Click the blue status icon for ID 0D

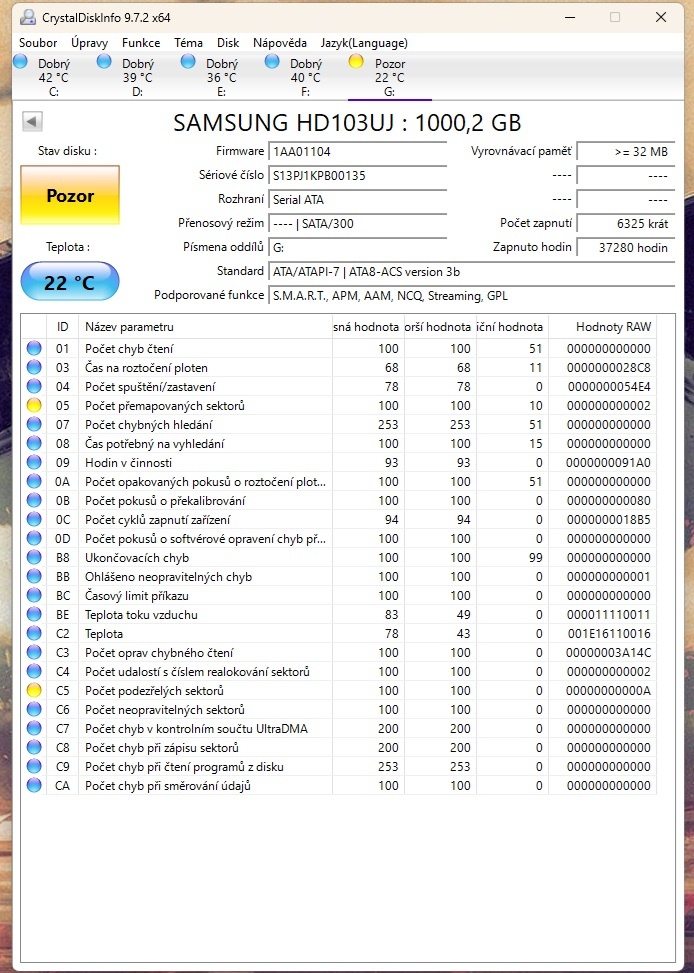click(x=34, y=539)
